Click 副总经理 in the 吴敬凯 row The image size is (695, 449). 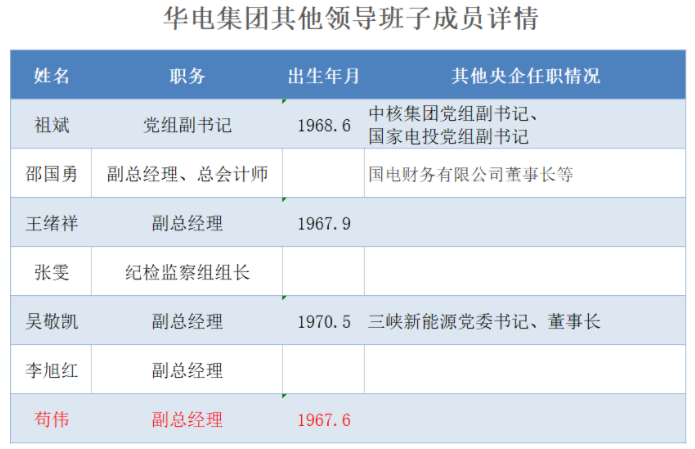pos(187,321)
